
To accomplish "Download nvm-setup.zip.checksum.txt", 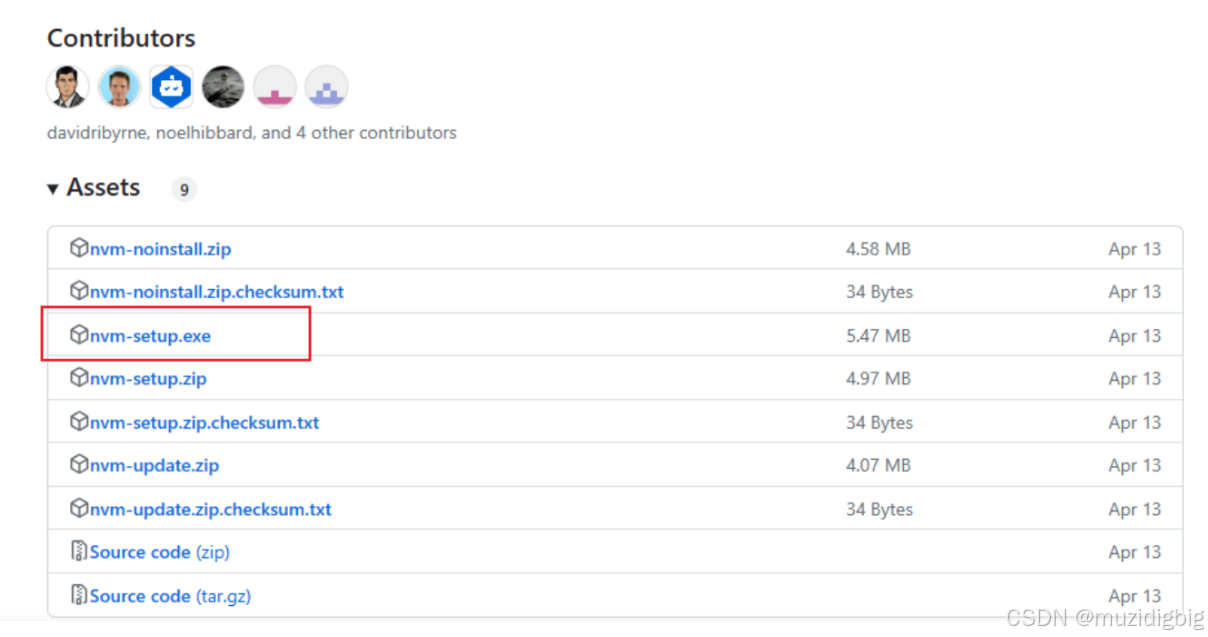I will (204, 423).
